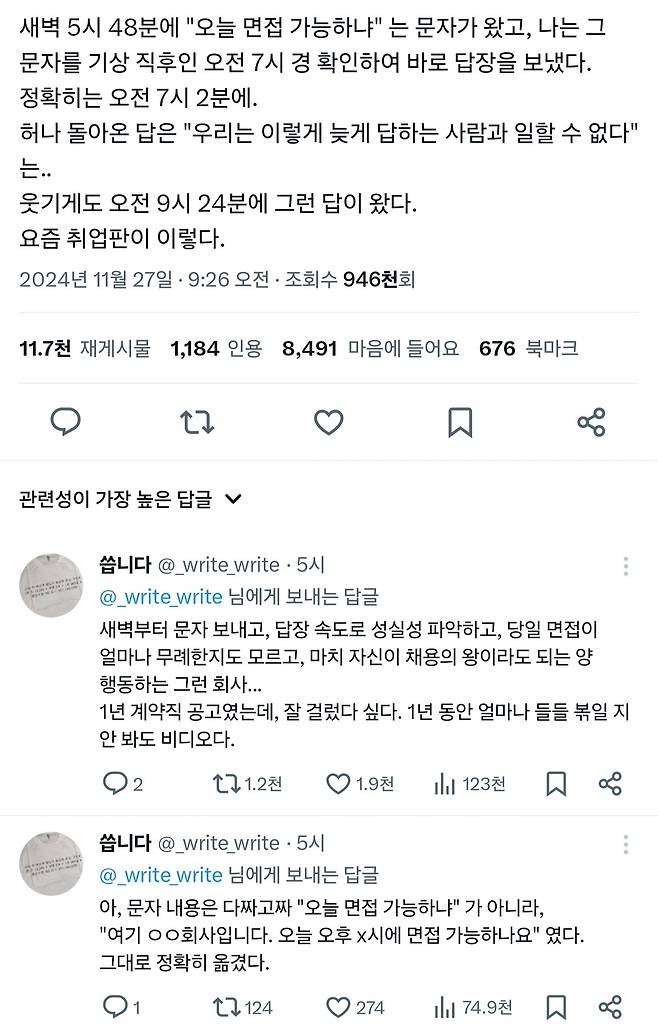Viewport: 658px width, 1029px height.
Task: Like the main post with heart icon
Action: coord(328,422)
